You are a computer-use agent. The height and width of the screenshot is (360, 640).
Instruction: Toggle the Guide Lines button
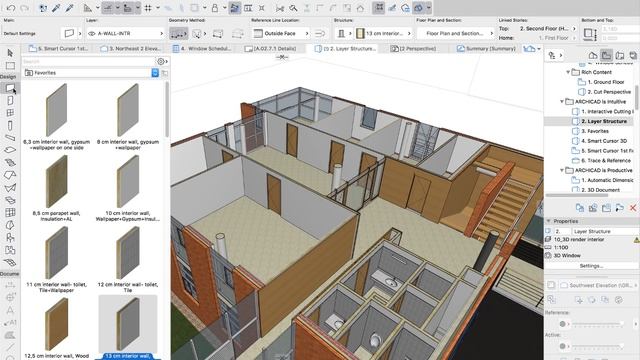point(107,8)
